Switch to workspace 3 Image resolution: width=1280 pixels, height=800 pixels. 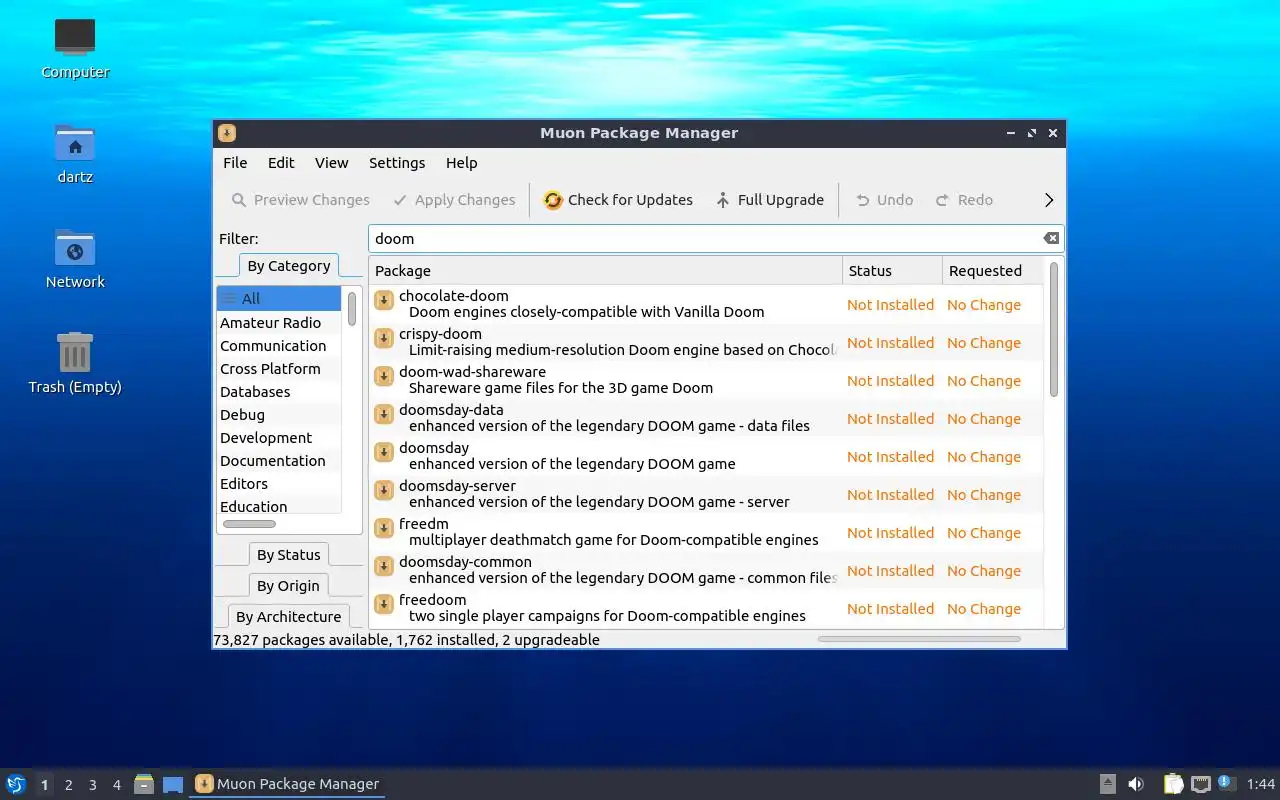92,785
